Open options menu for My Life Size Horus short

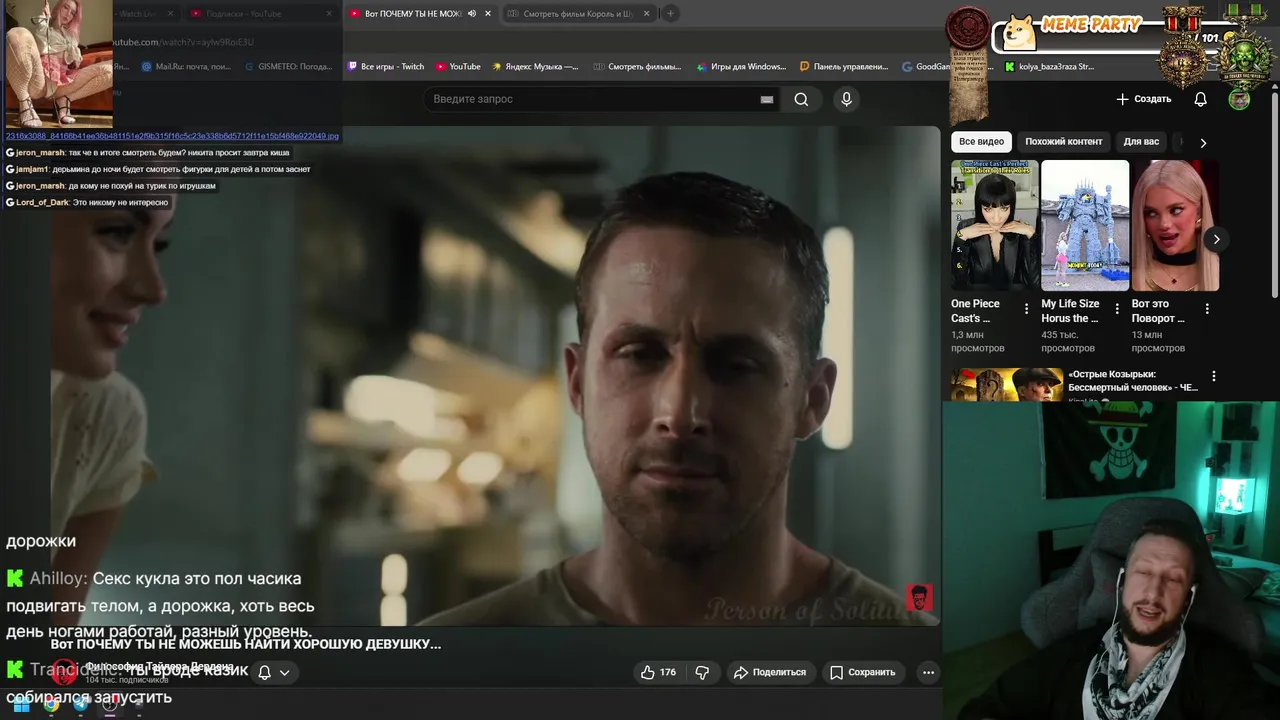(x=1117, y=310)
